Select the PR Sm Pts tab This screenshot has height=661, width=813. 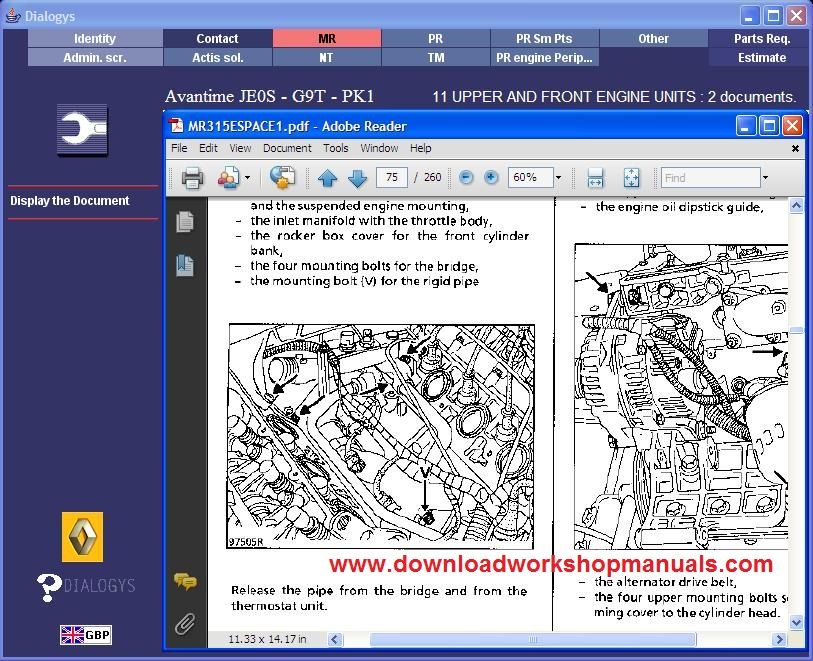(544, 38)
